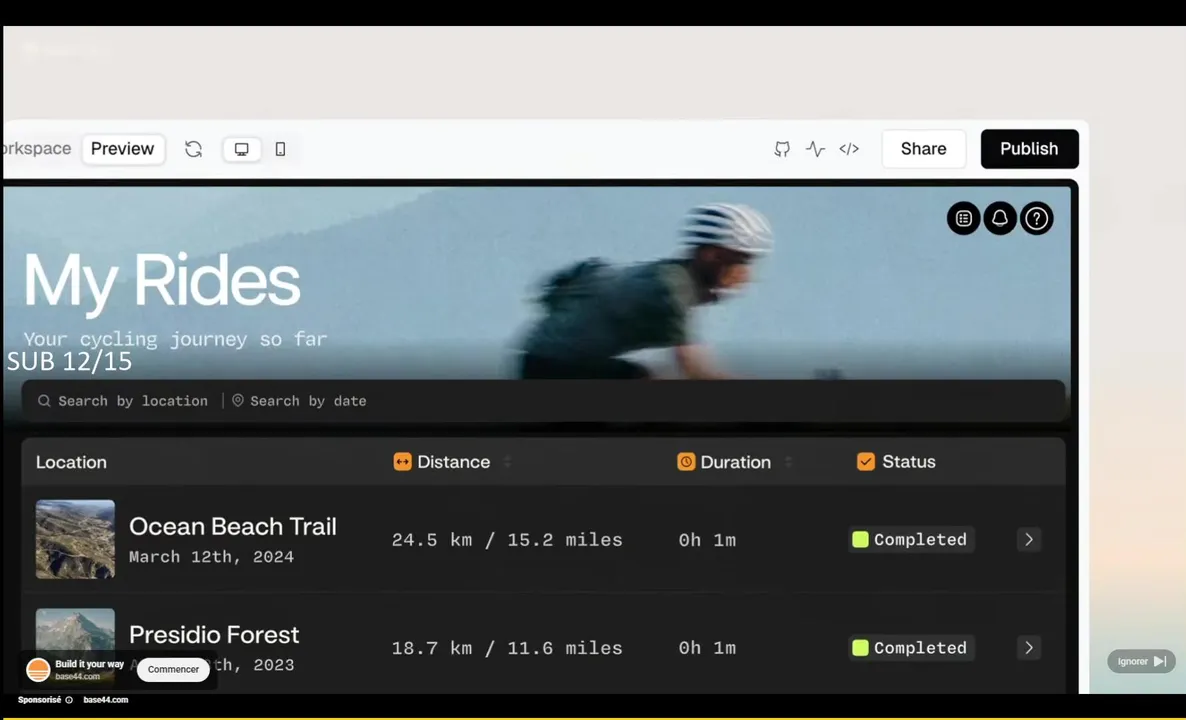
Task: Click the Build it your way ad title
Action: click(89, 664)
